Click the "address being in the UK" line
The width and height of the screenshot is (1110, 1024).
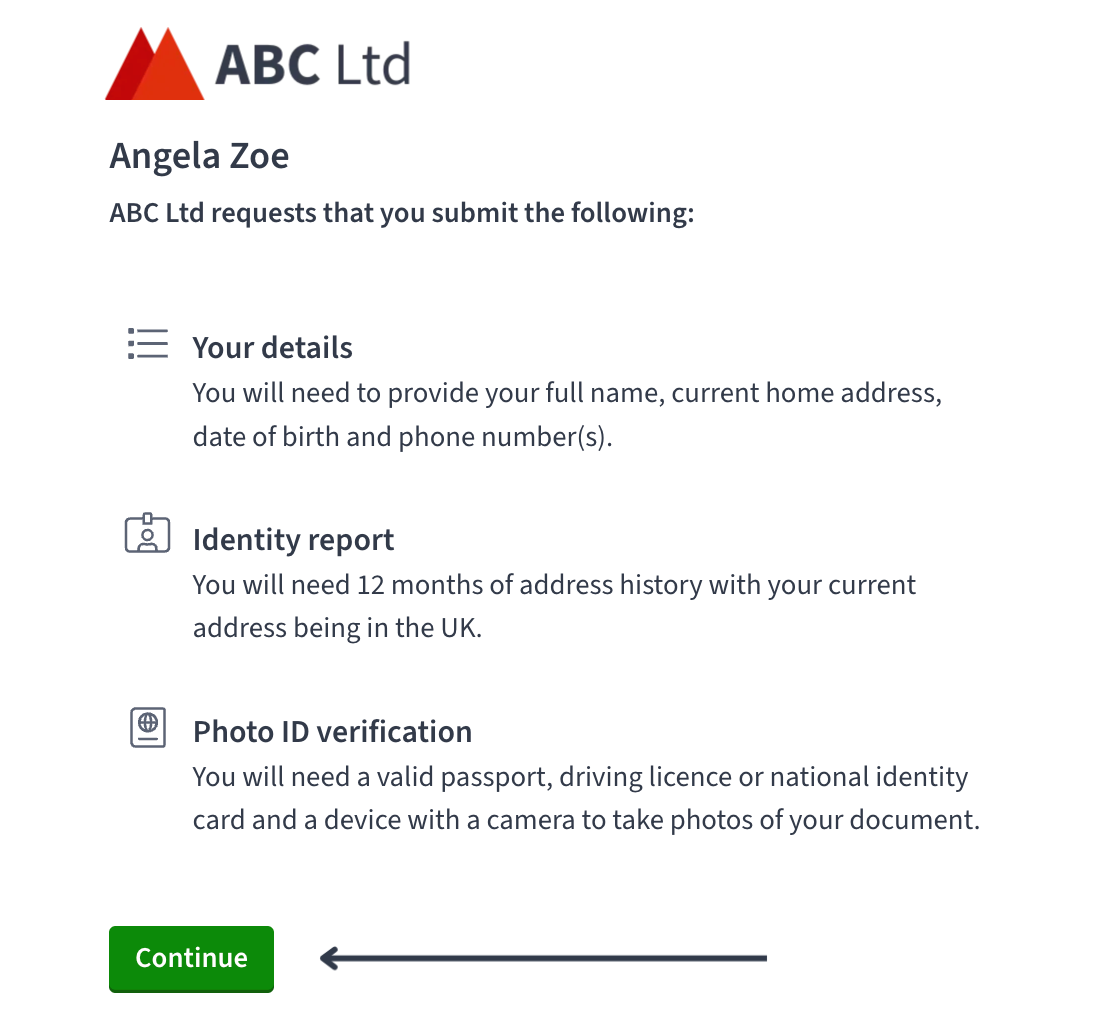click(337, 628)
